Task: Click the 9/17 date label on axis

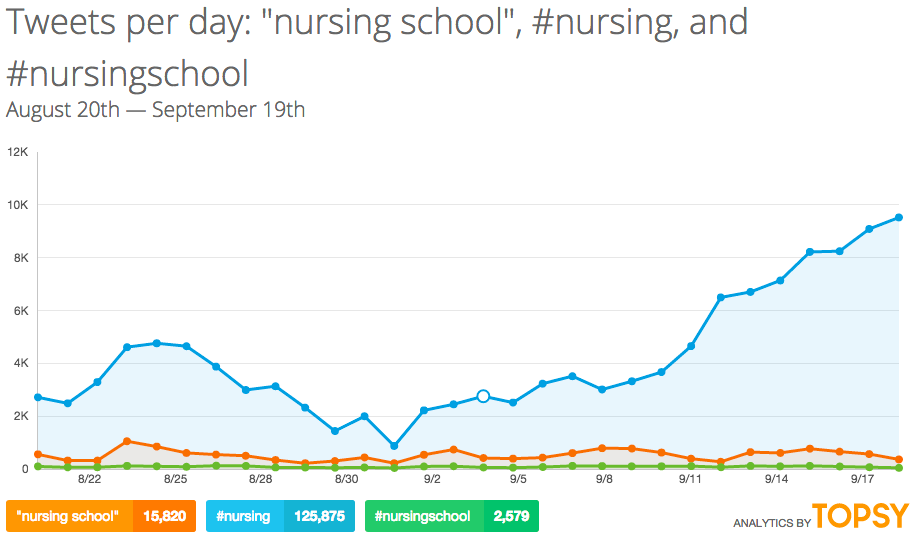Action: [x=863, y=479]
